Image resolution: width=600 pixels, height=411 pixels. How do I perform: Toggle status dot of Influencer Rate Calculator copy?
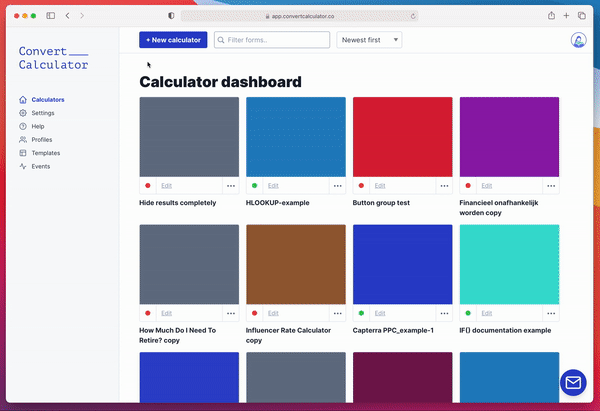tap(254, 313)
